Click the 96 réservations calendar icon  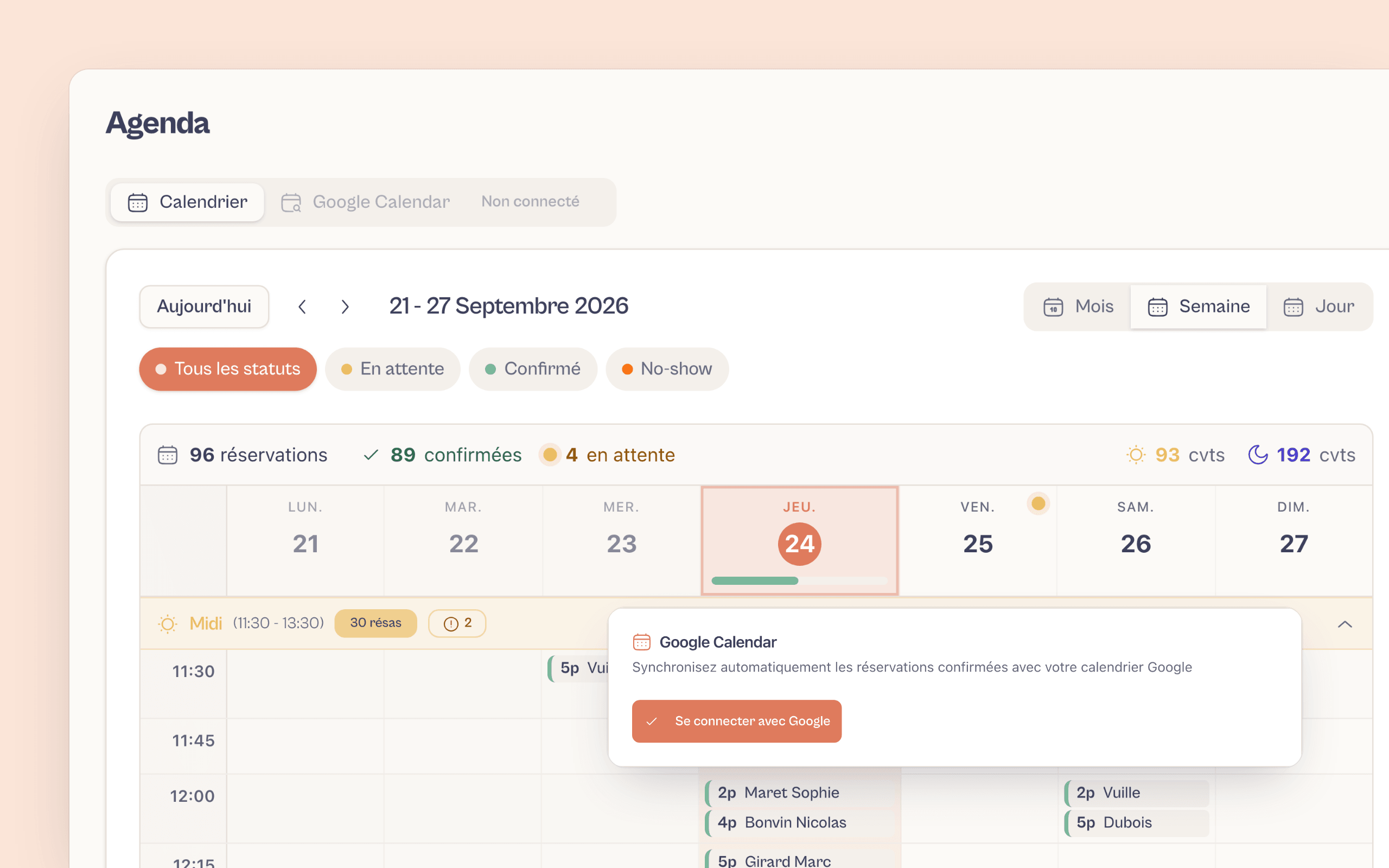point(168,455)
